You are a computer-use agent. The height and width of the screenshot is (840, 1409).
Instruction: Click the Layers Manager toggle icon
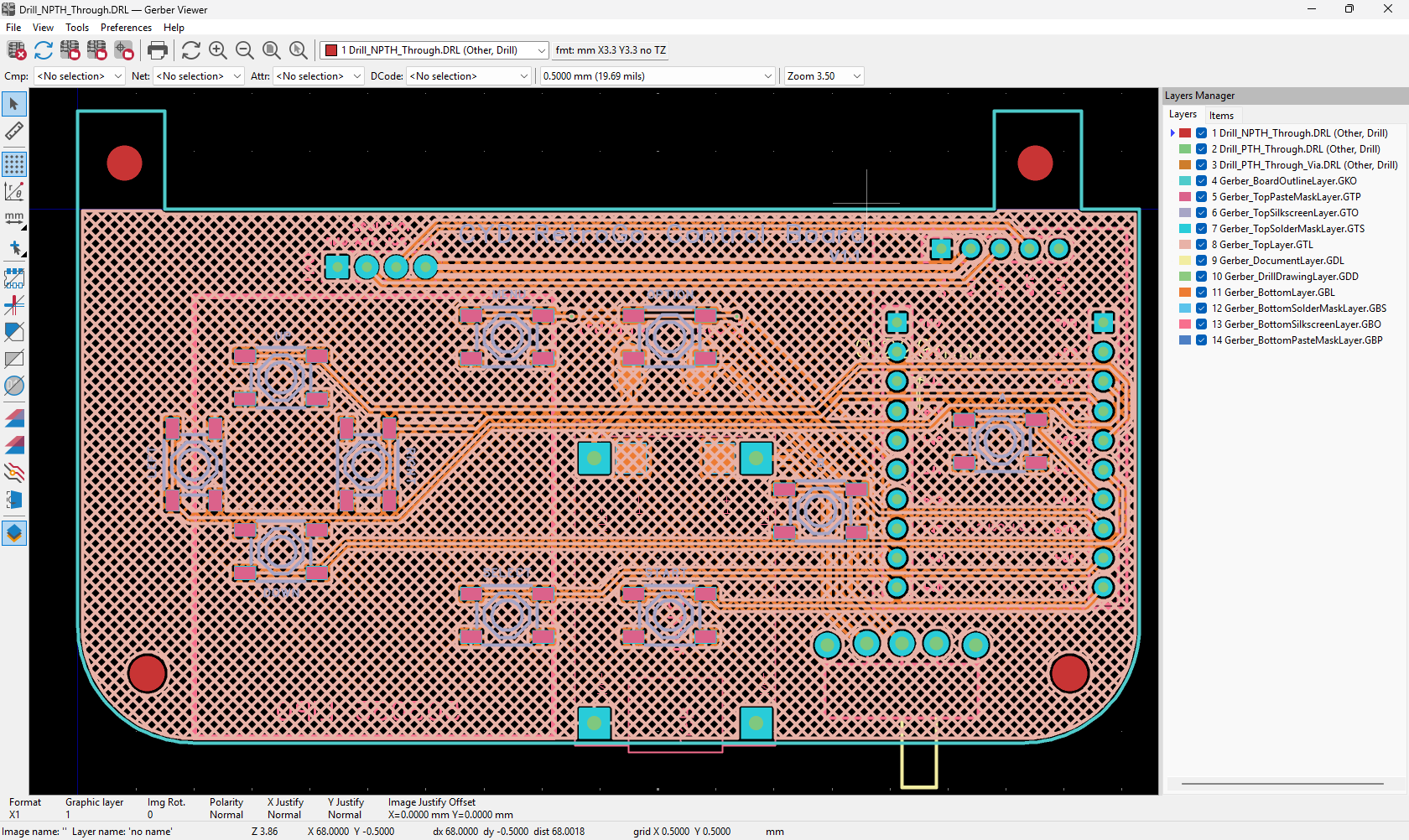pos(14,533)
